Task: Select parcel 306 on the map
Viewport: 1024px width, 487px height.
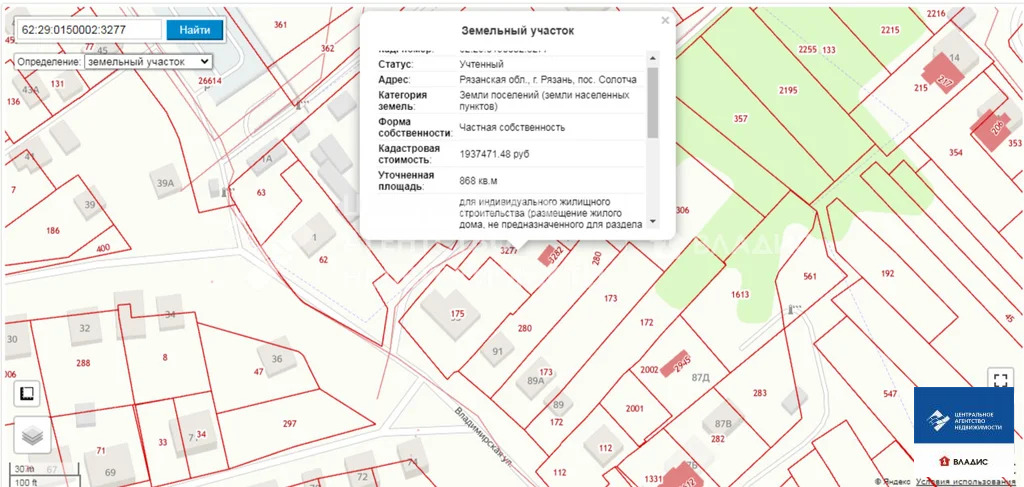Action: (x=682, y=210)
